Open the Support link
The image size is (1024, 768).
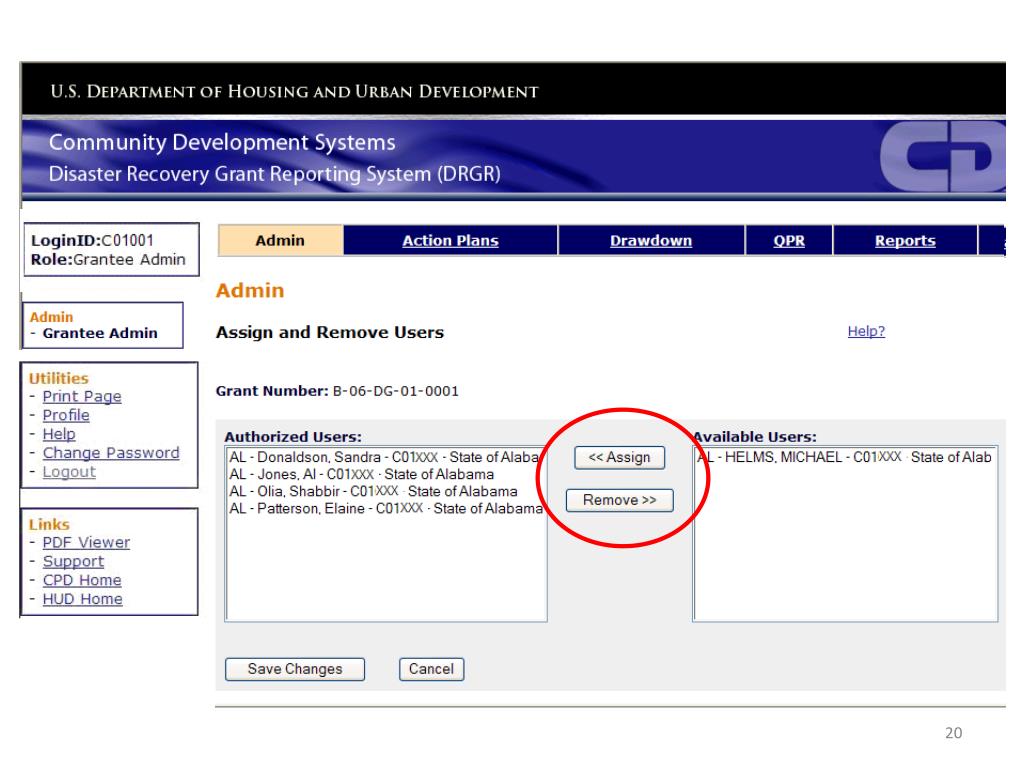click(x=73, y=562)
